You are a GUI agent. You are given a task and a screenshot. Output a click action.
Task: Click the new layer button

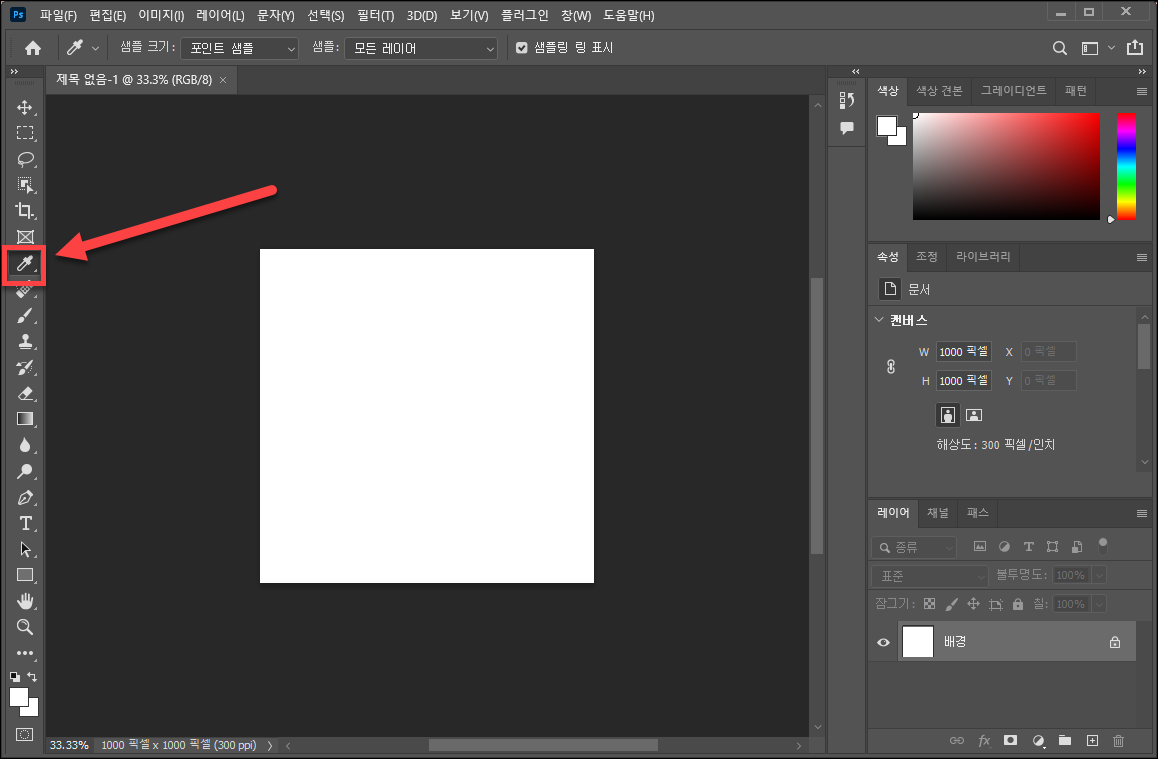pyautogui.click(x=1092, y=741)
